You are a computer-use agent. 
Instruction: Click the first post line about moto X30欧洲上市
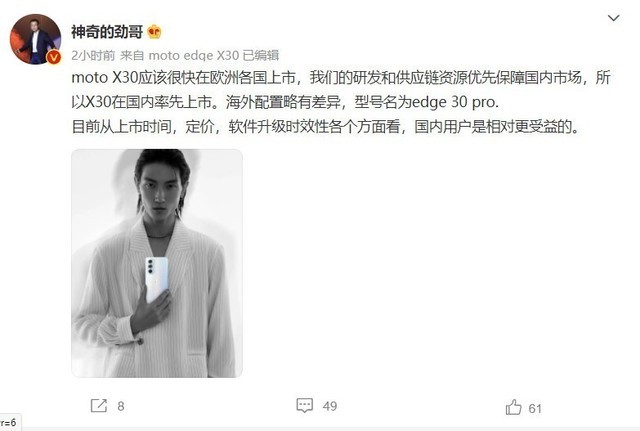pyautogui.click(x=341, y=78)
